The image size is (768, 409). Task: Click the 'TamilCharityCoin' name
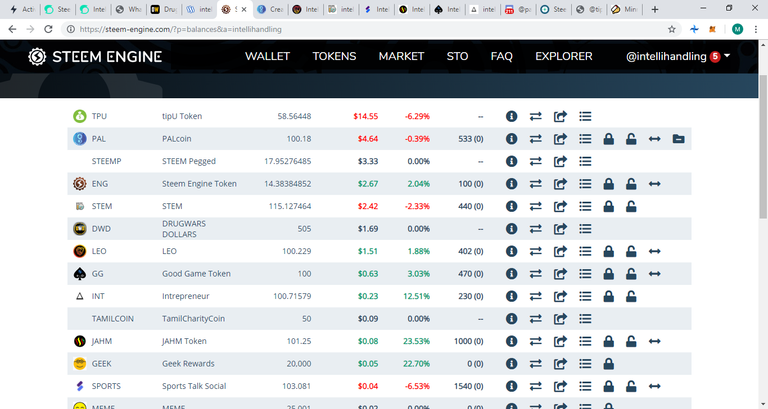(193, 319)
